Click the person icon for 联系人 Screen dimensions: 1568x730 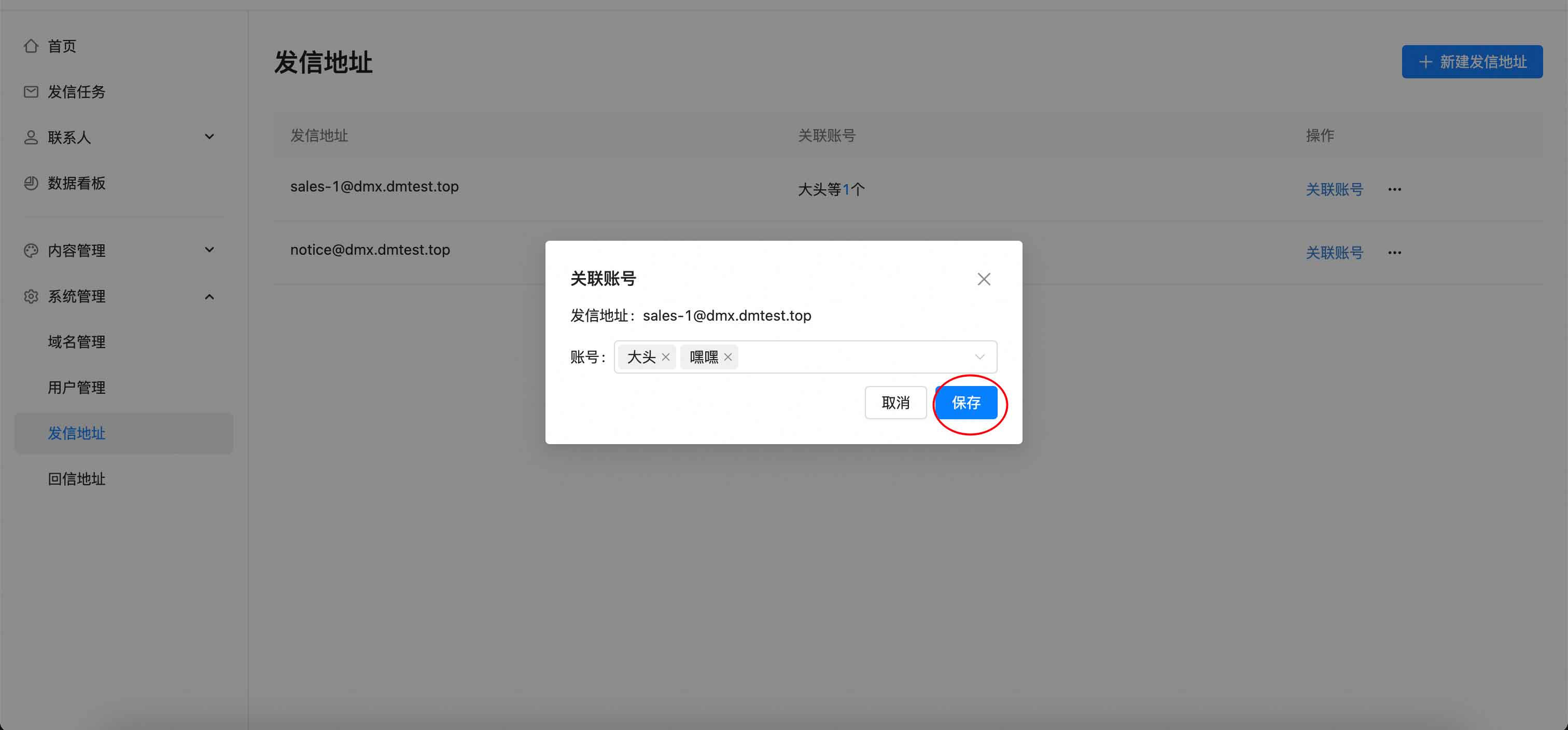pyautogui.click(x=31, y=137)
